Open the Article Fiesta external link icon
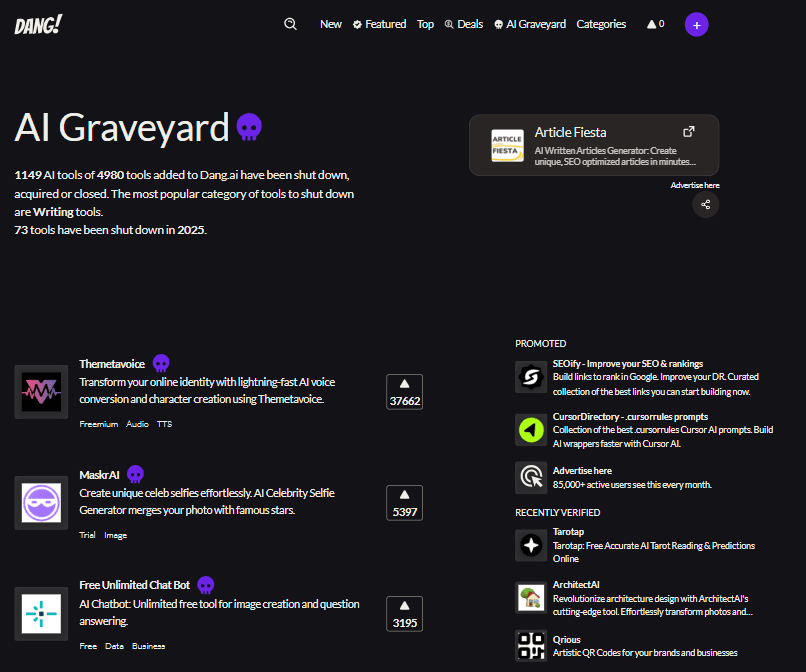The width and height of the screenshot is (806, 672). (x=688, y=132)
